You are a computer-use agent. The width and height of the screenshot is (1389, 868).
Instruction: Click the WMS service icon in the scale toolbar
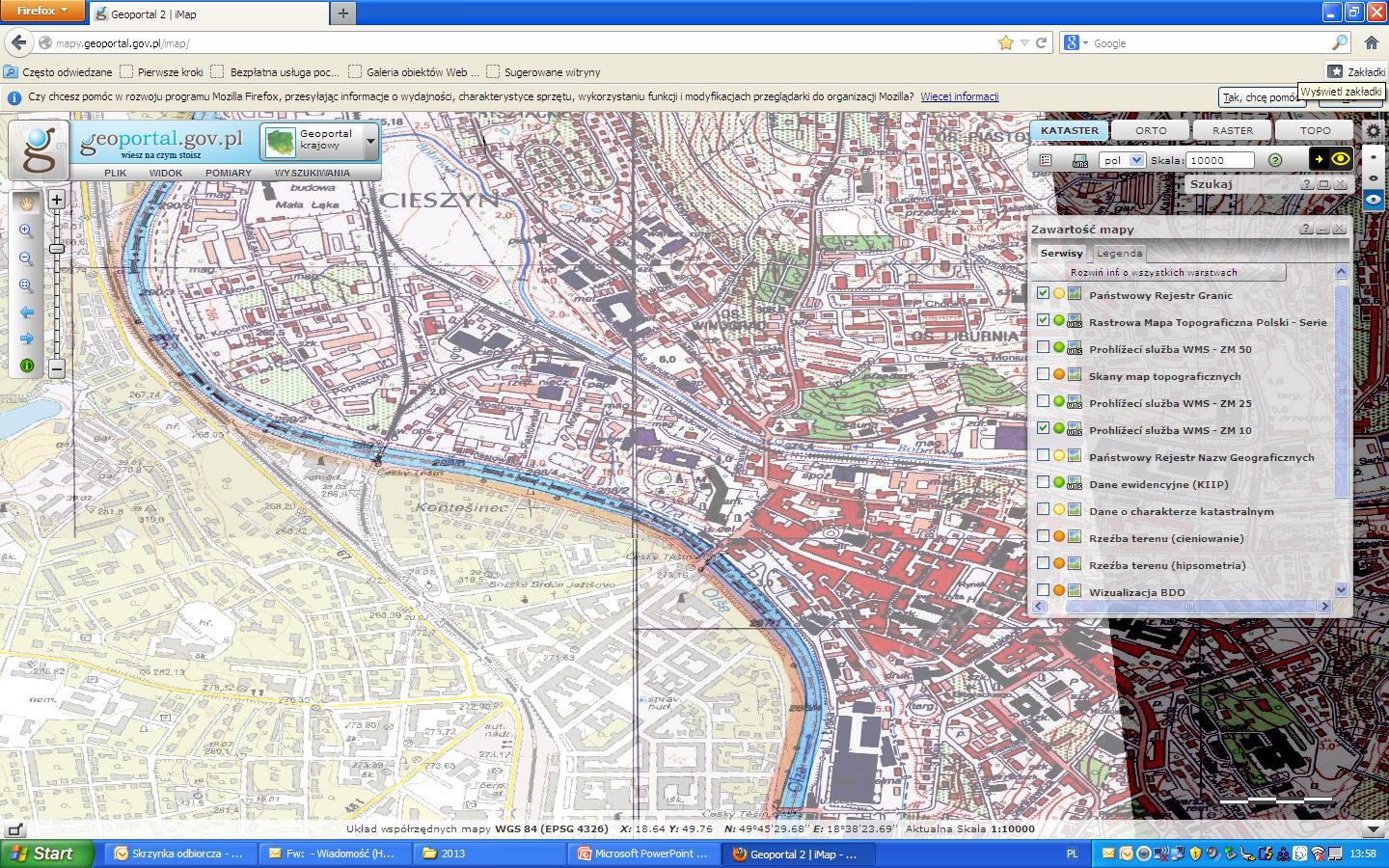click(1080, 160)
